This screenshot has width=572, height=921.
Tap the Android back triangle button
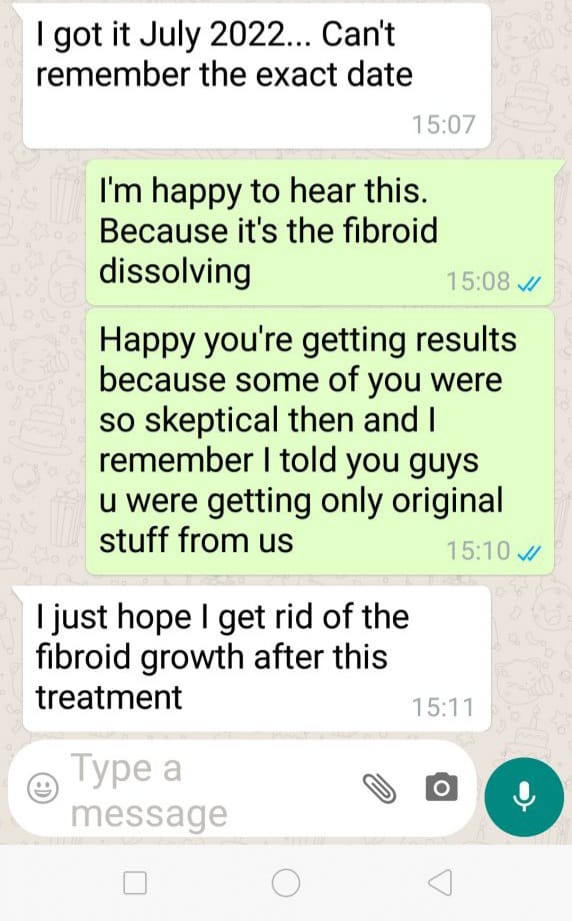(440, 882)
